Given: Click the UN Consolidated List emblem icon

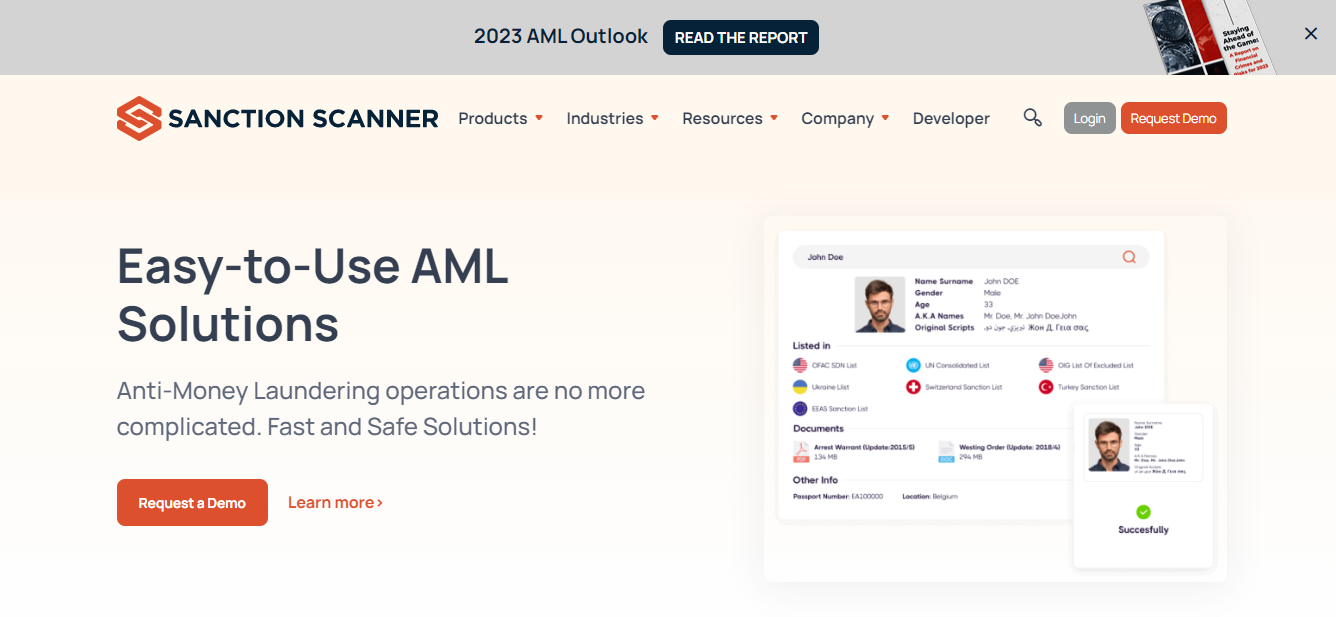Looking at the screenshot, I should (913, 365).
